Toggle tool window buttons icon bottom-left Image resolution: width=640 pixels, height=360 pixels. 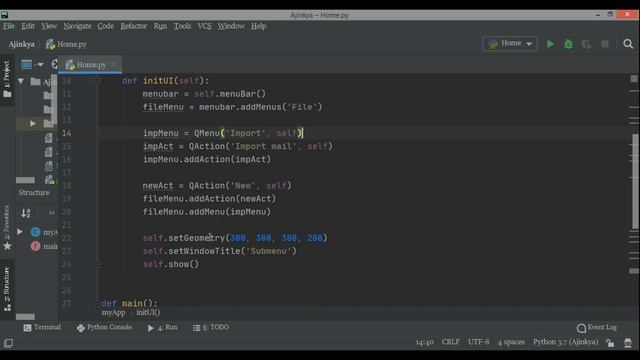pyautogui.click(x=8, y=343)
